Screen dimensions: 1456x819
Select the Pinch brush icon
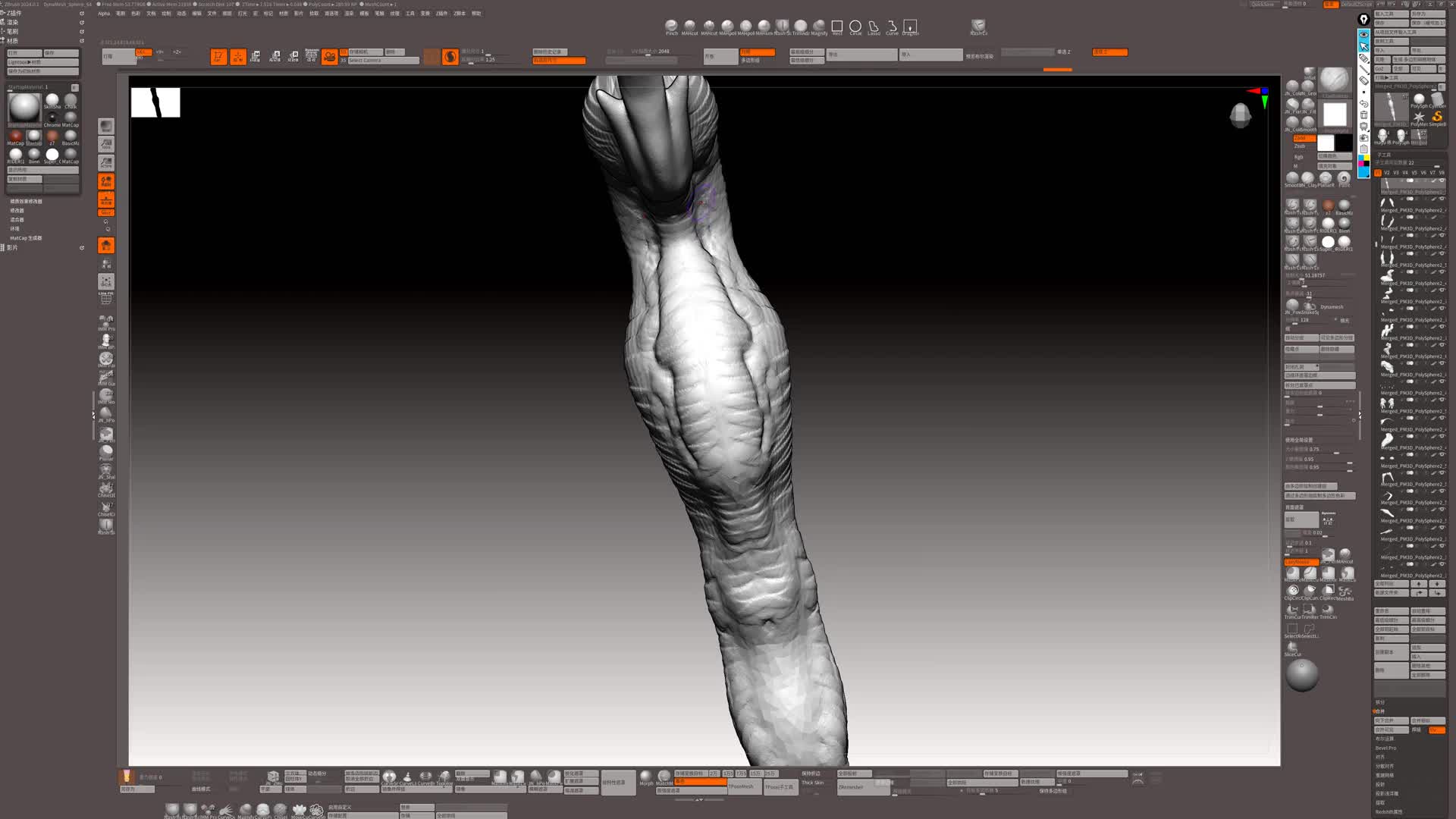pyautogui.click(x=671, y=27)
